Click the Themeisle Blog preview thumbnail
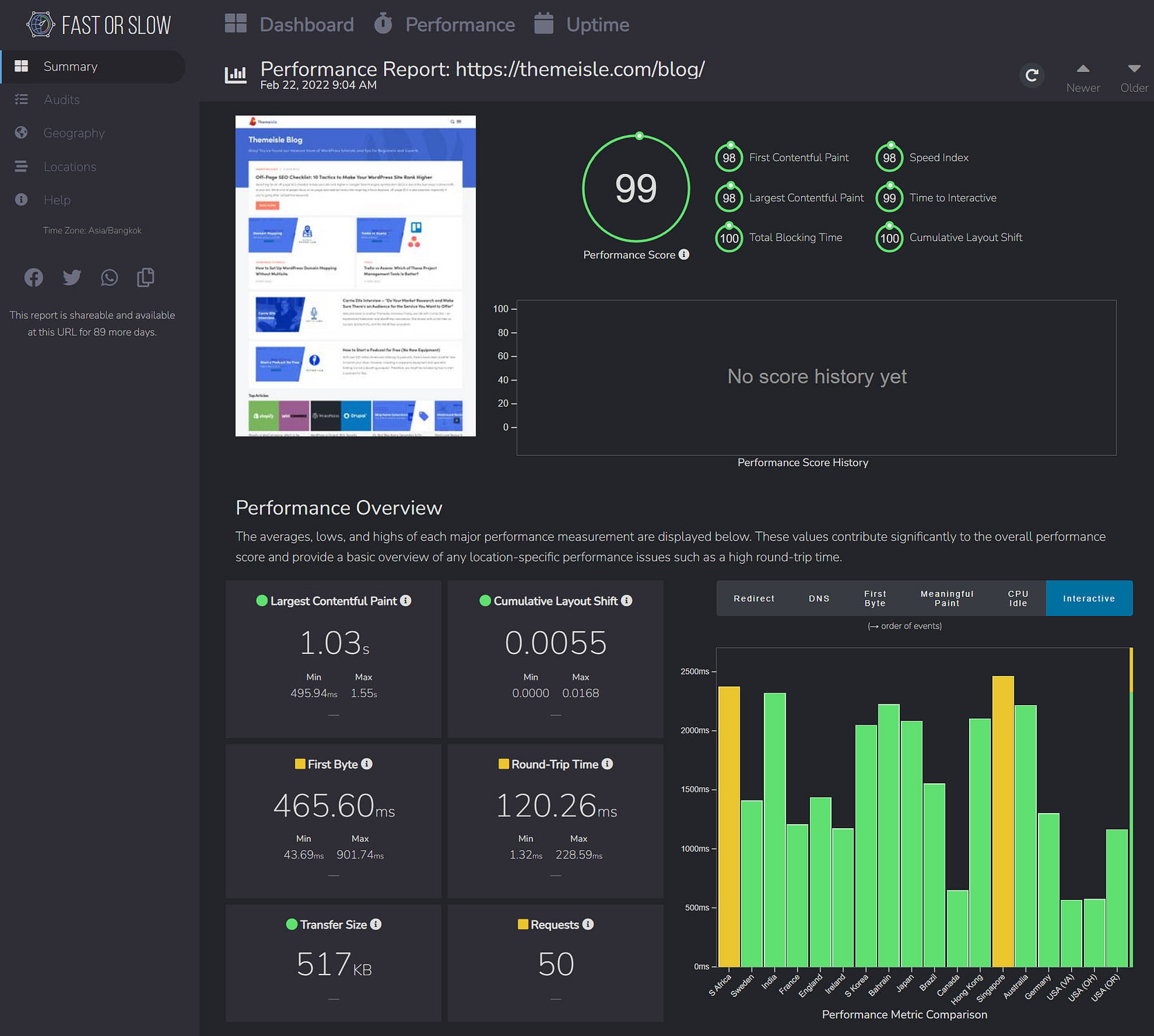The height and width of the screenshot is (1036, 1154). pos(355,275)
